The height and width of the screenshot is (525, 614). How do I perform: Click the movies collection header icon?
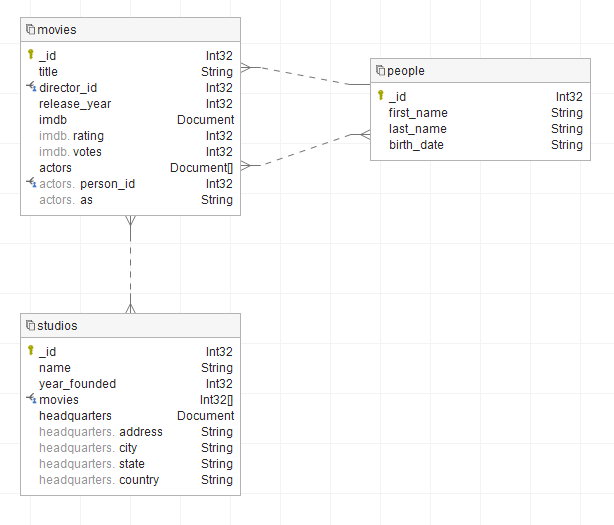pos(30,30)
